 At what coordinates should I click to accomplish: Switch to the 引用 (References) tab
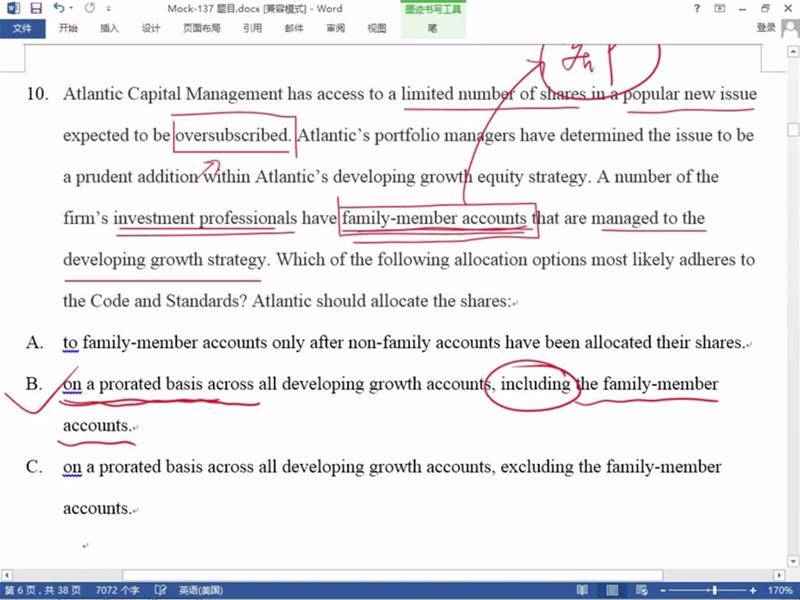tap(253, 28)
